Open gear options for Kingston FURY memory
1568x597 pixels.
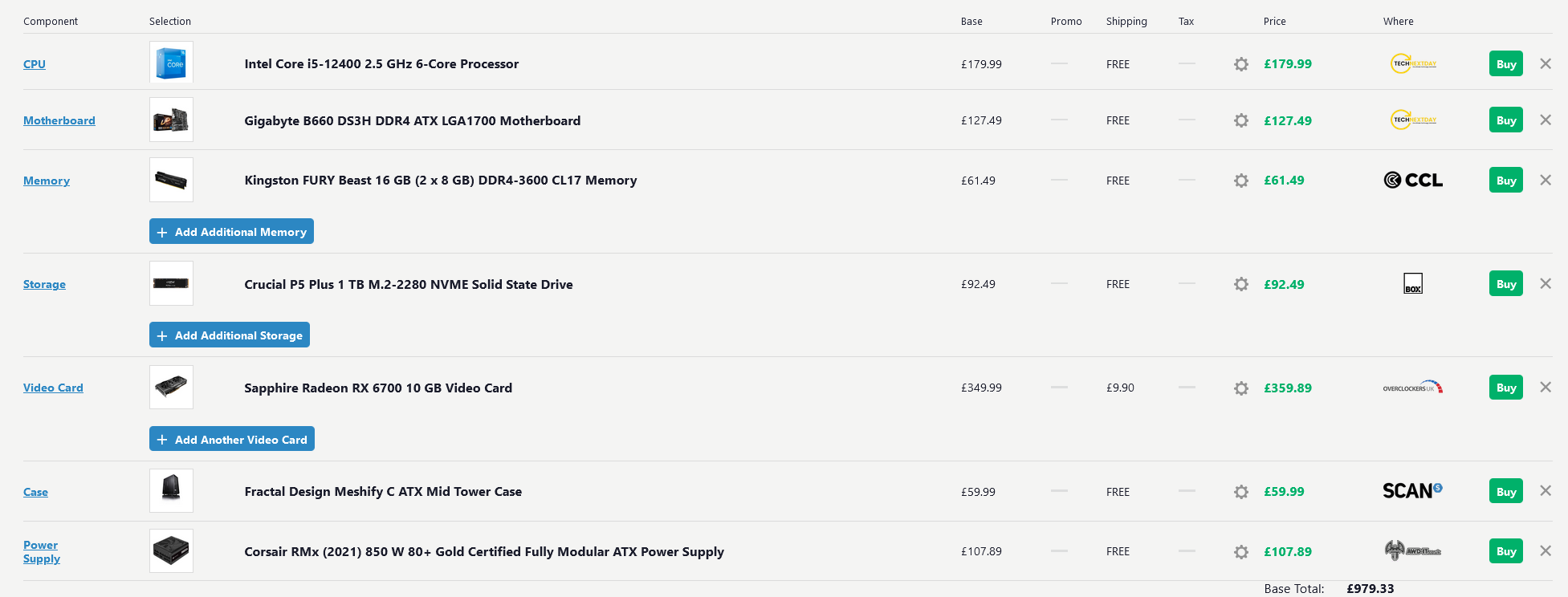pos(1241,181)
